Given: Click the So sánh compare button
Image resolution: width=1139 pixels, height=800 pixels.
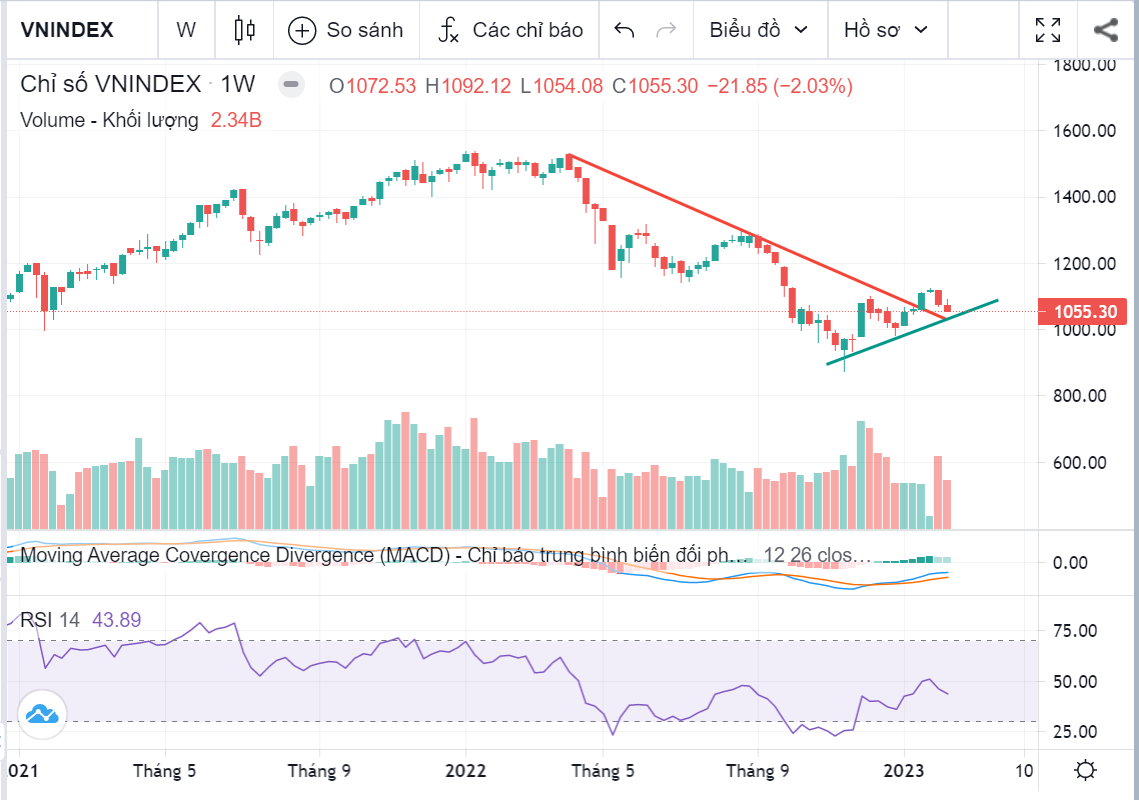Looking at the screenshot, I should point(346,30).
